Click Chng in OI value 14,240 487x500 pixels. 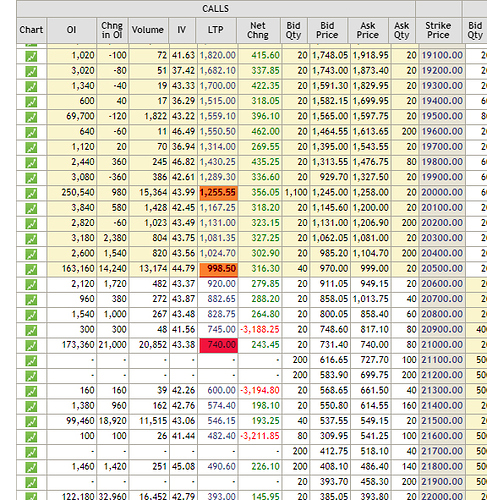tap(112, 268)
